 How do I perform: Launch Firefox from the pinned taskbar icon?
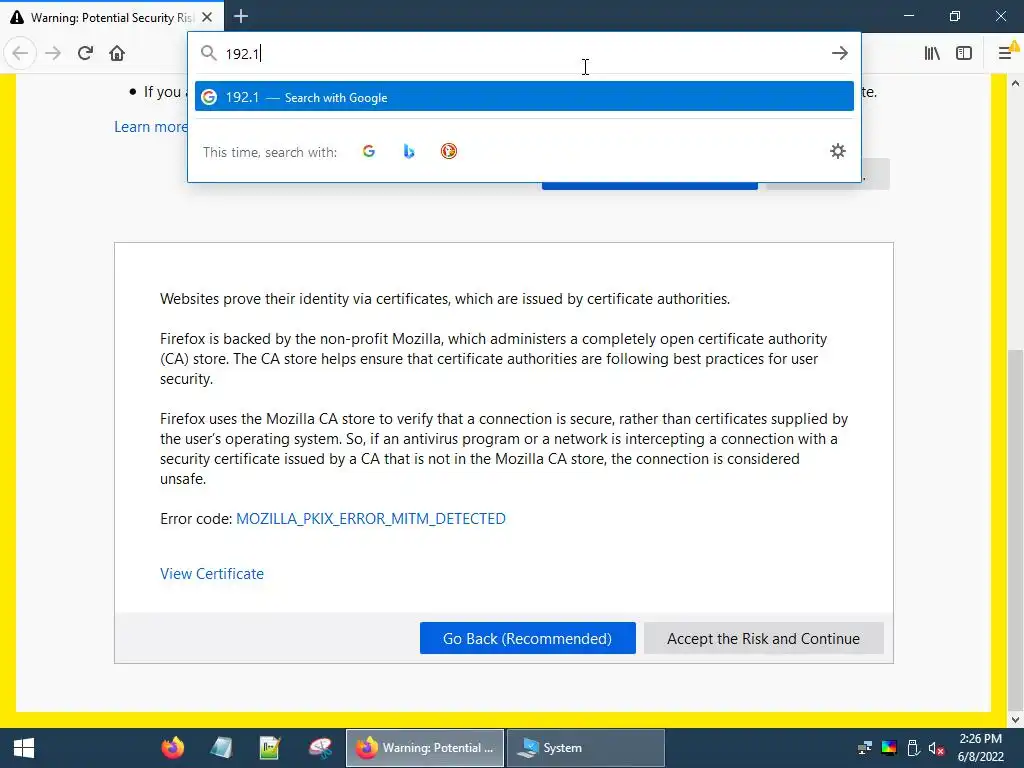173,748
